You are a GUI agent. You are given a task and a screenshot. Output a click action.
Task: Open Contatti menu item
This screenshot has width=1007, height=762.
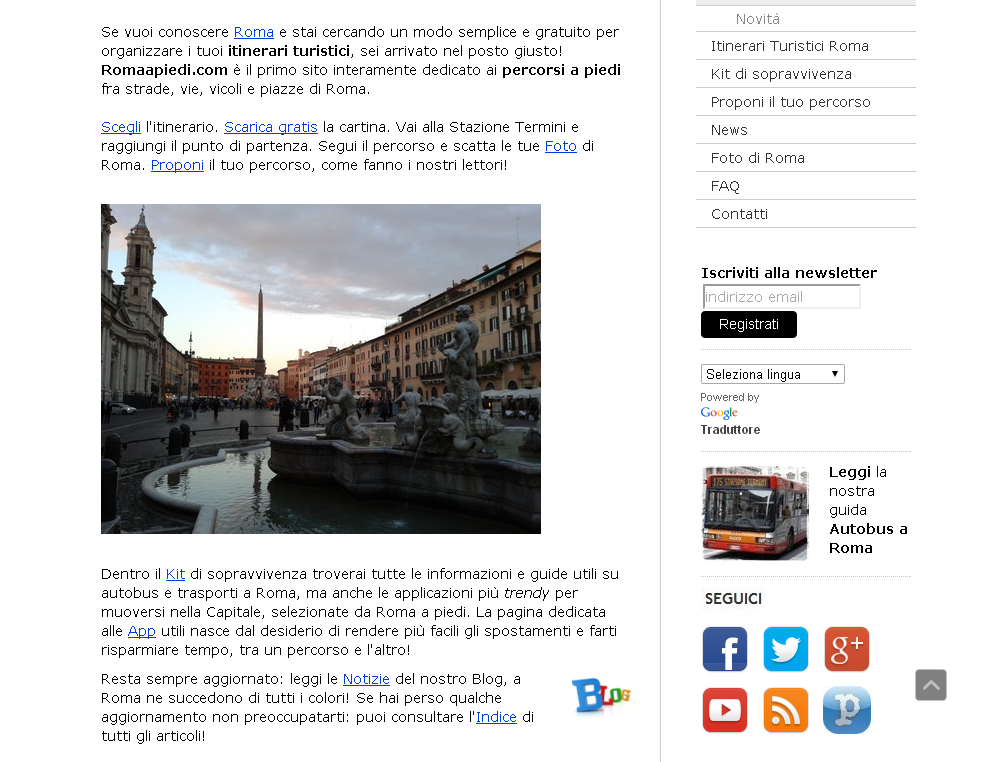click(x=805, y=214)
